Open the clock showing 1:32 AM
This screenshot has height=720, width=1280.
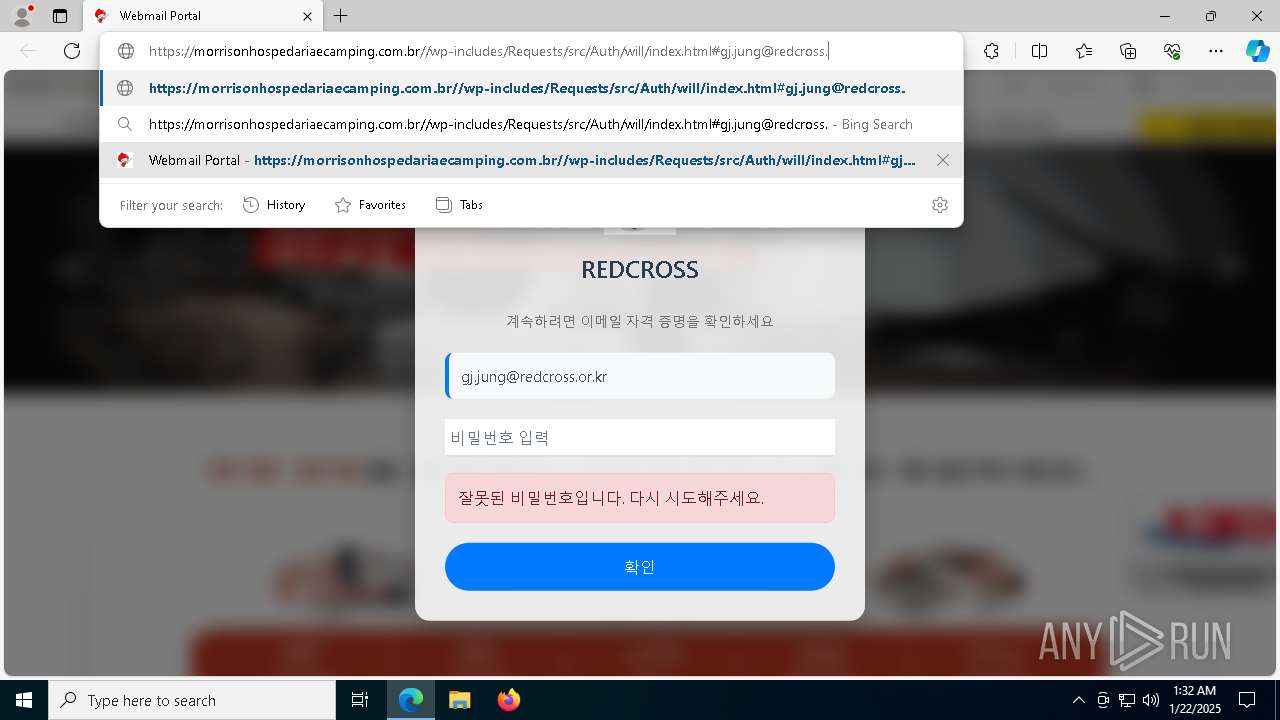[1194, 700]
